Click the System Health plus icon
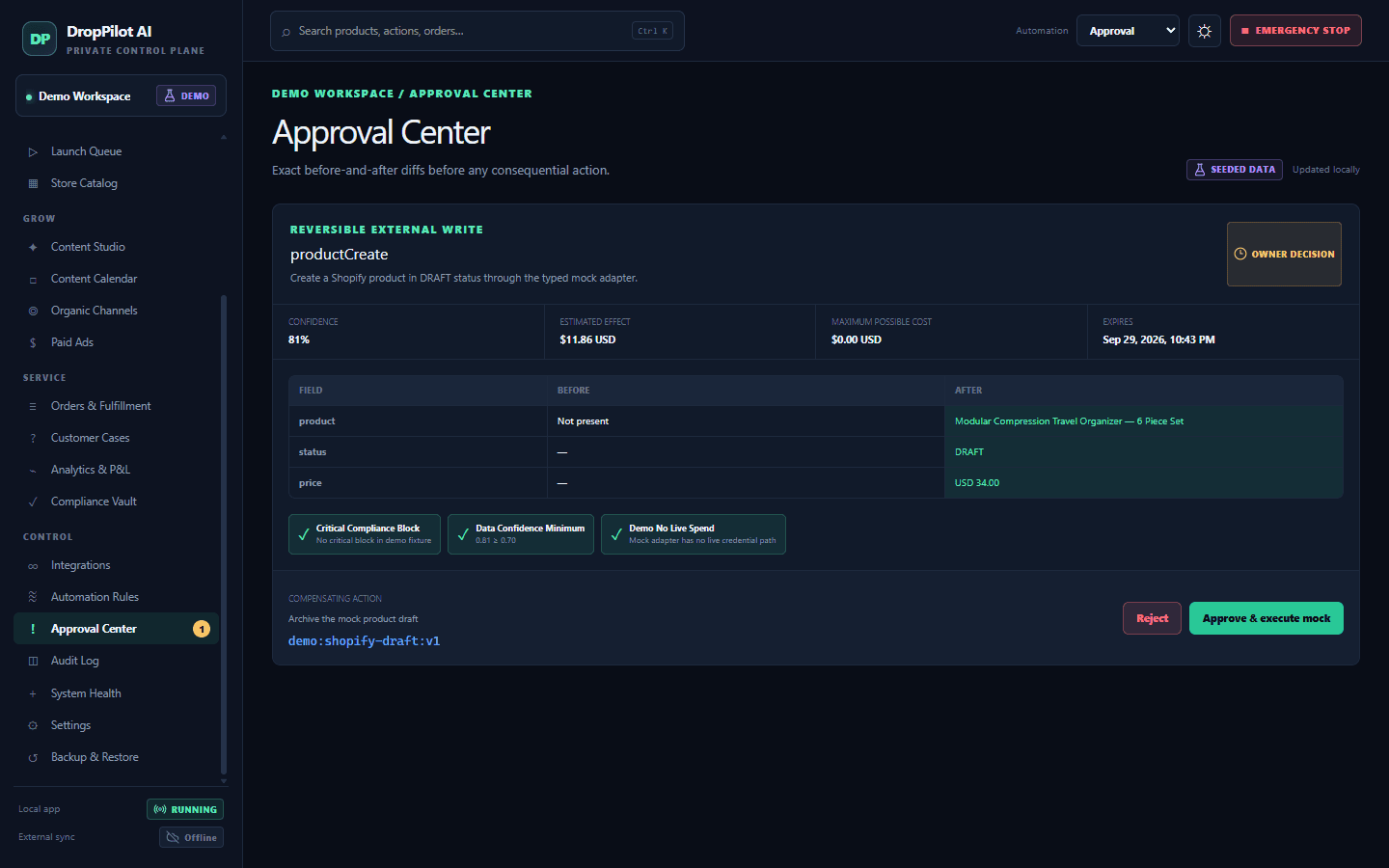 coord(33,693)
